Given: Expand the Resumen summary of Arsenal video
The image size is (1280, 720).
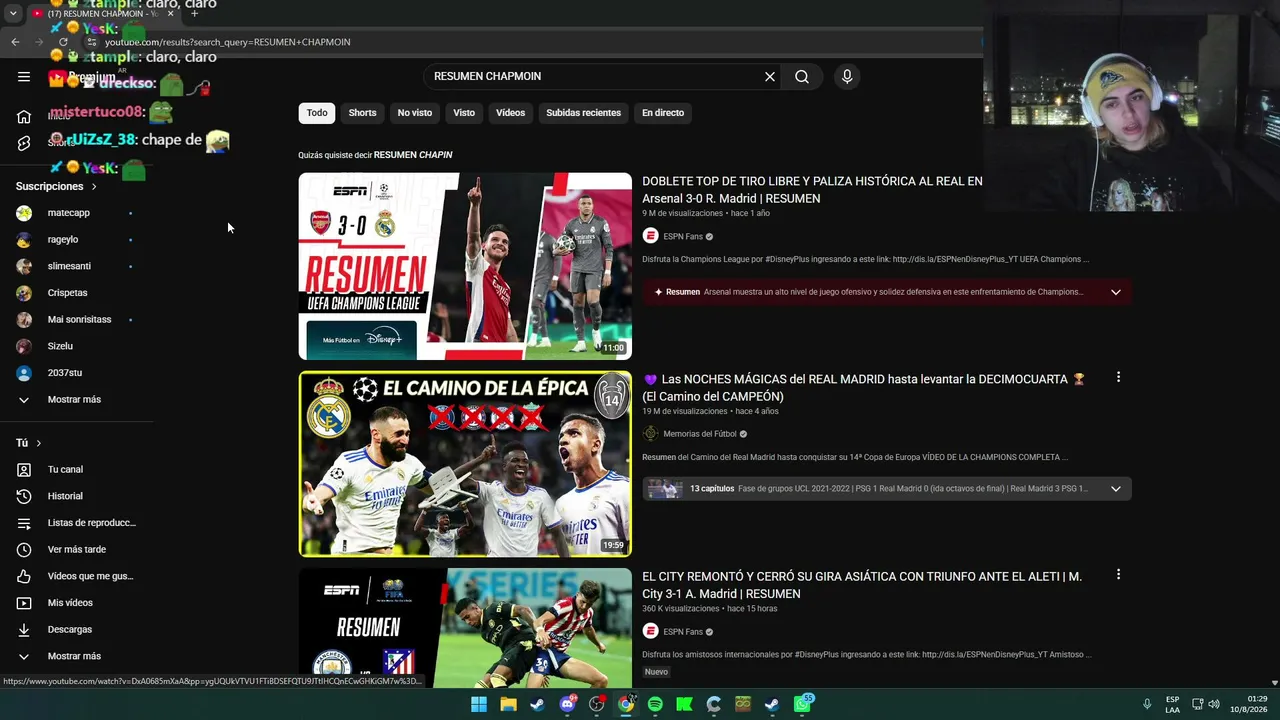Looking at the screenshot, I should [x=1116, y=292].
